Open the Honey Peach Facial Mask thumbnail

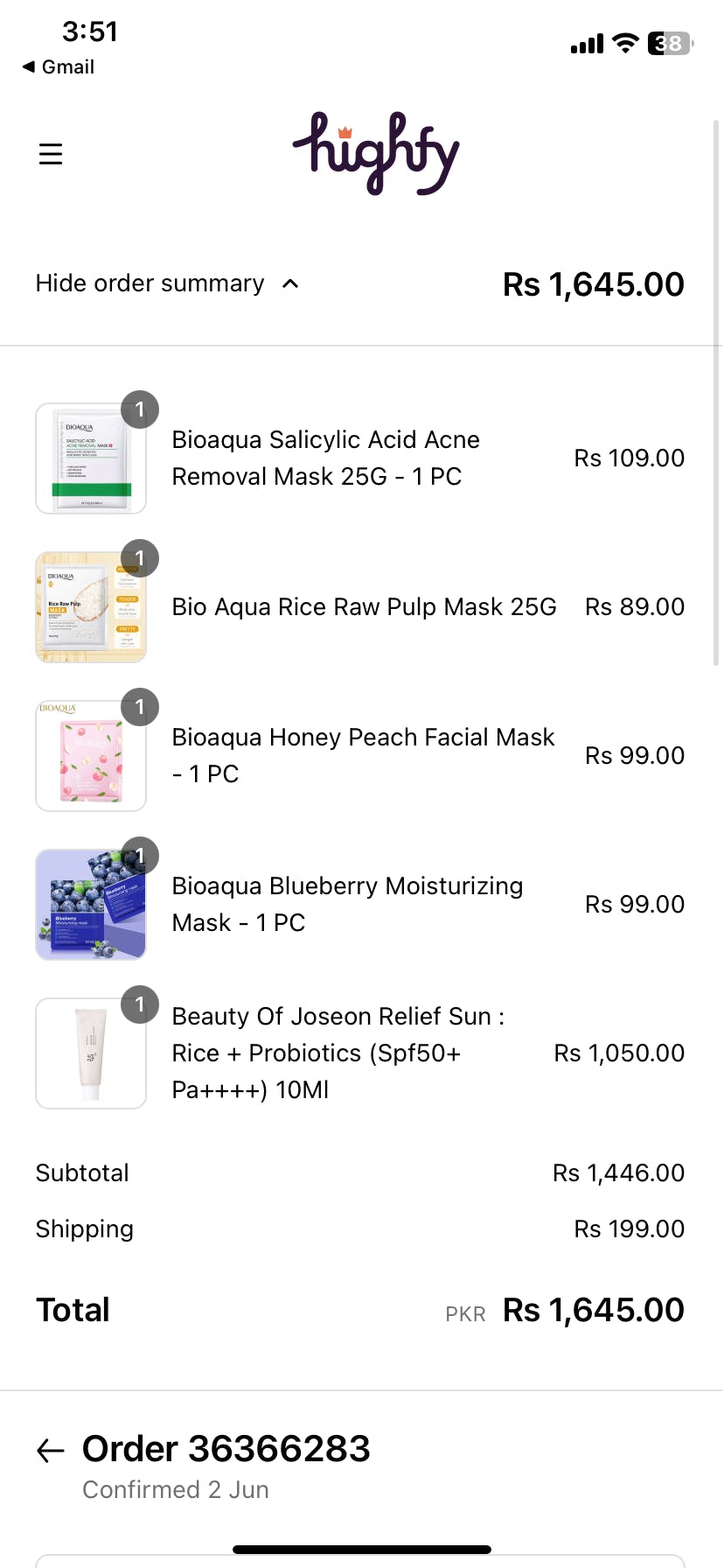tap(91, 756)
